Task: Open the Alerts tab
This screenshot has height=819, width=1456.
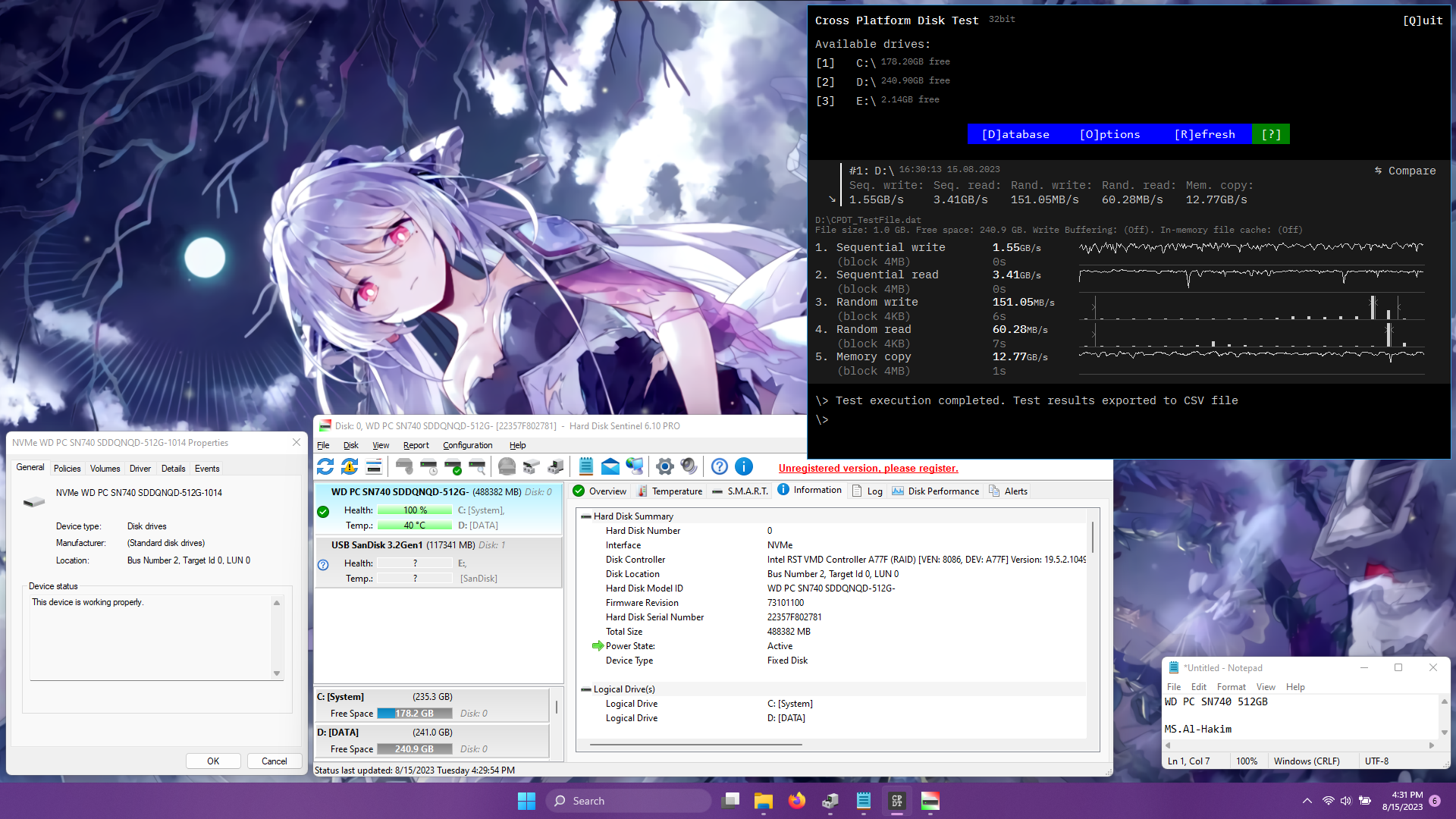Action: [x=1009, y=491]
